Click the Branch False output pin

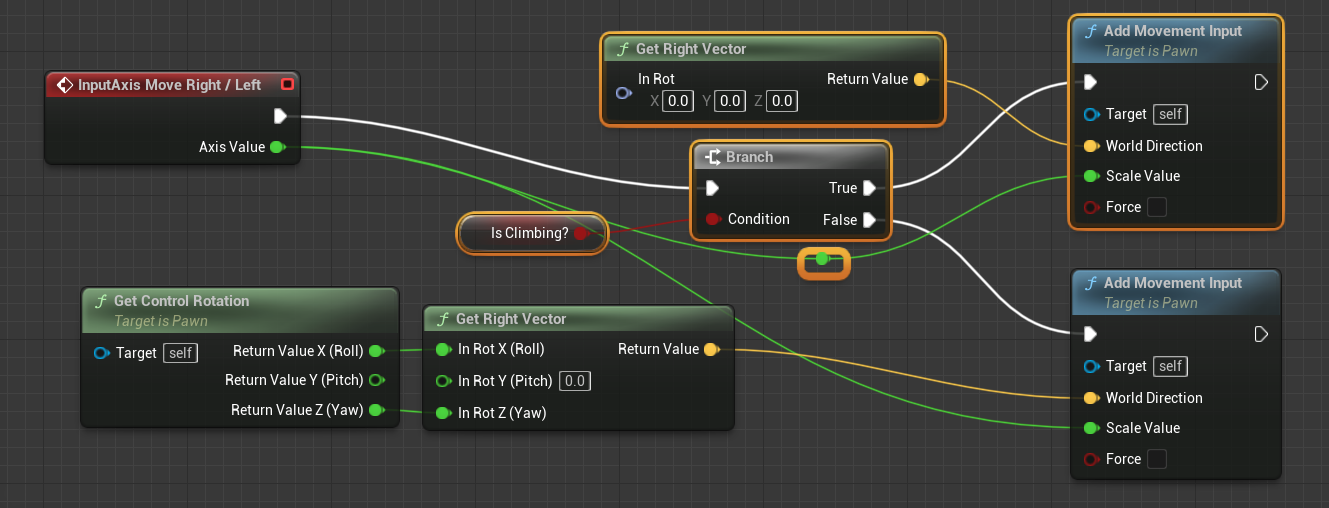869,220
